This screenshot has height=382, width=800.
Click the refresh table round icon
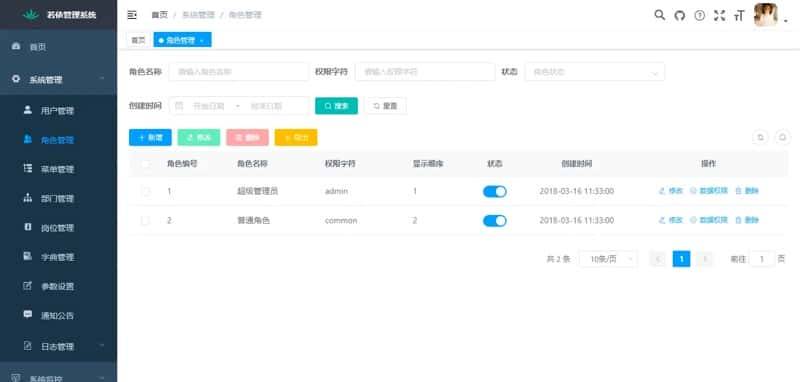(x=760, y=137)
